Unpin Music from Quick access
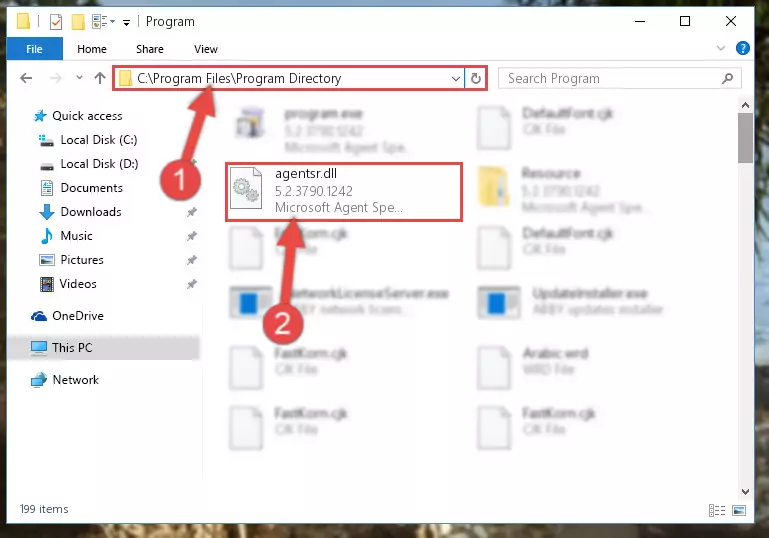The height and width of the screenshot is (538, 769). [x=192, y=236]
